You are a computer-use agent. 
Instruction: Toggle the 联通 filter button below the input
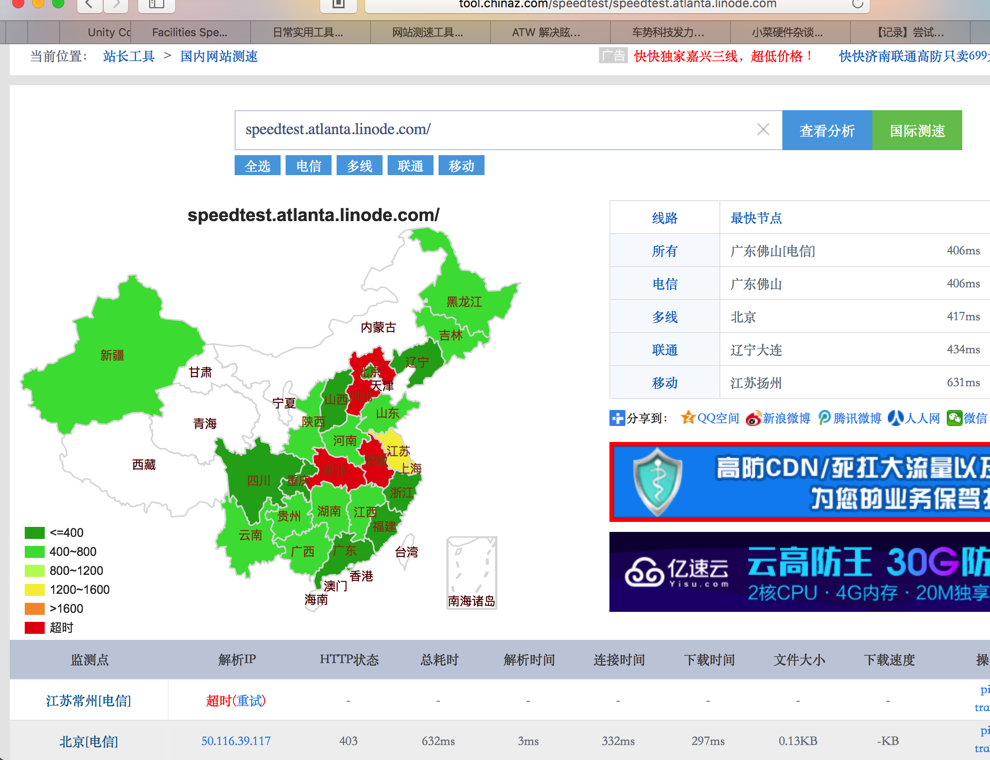410,165
